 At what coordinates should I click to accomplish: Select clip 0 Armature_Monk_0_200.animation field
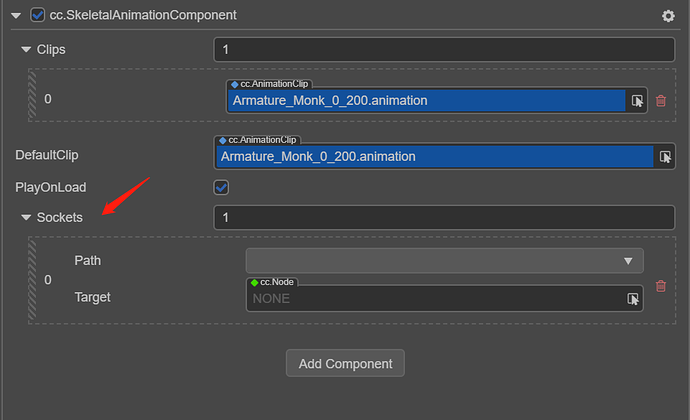coord(425,100)
